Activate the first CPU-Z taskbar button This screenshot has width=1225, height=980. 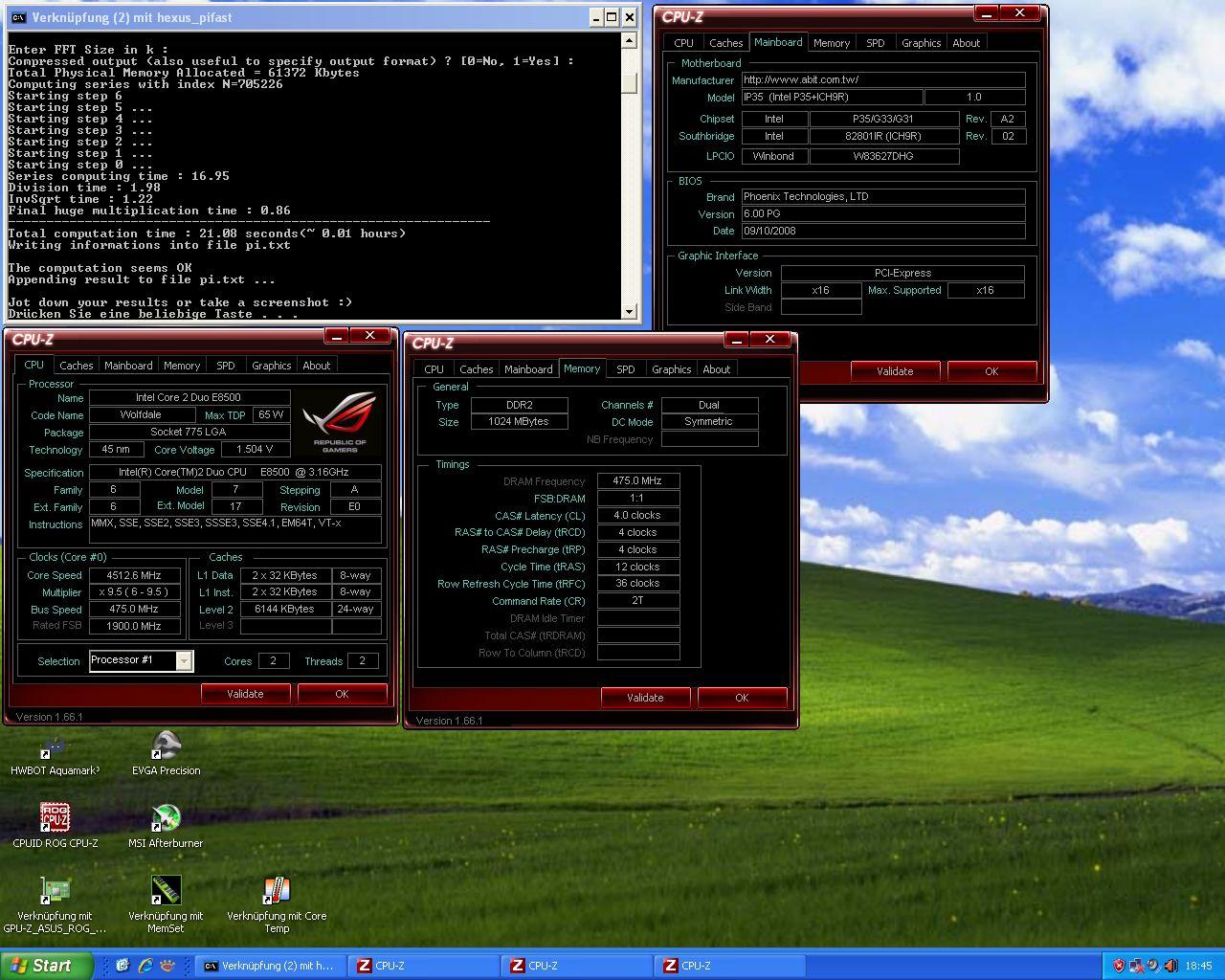(423, 966)
